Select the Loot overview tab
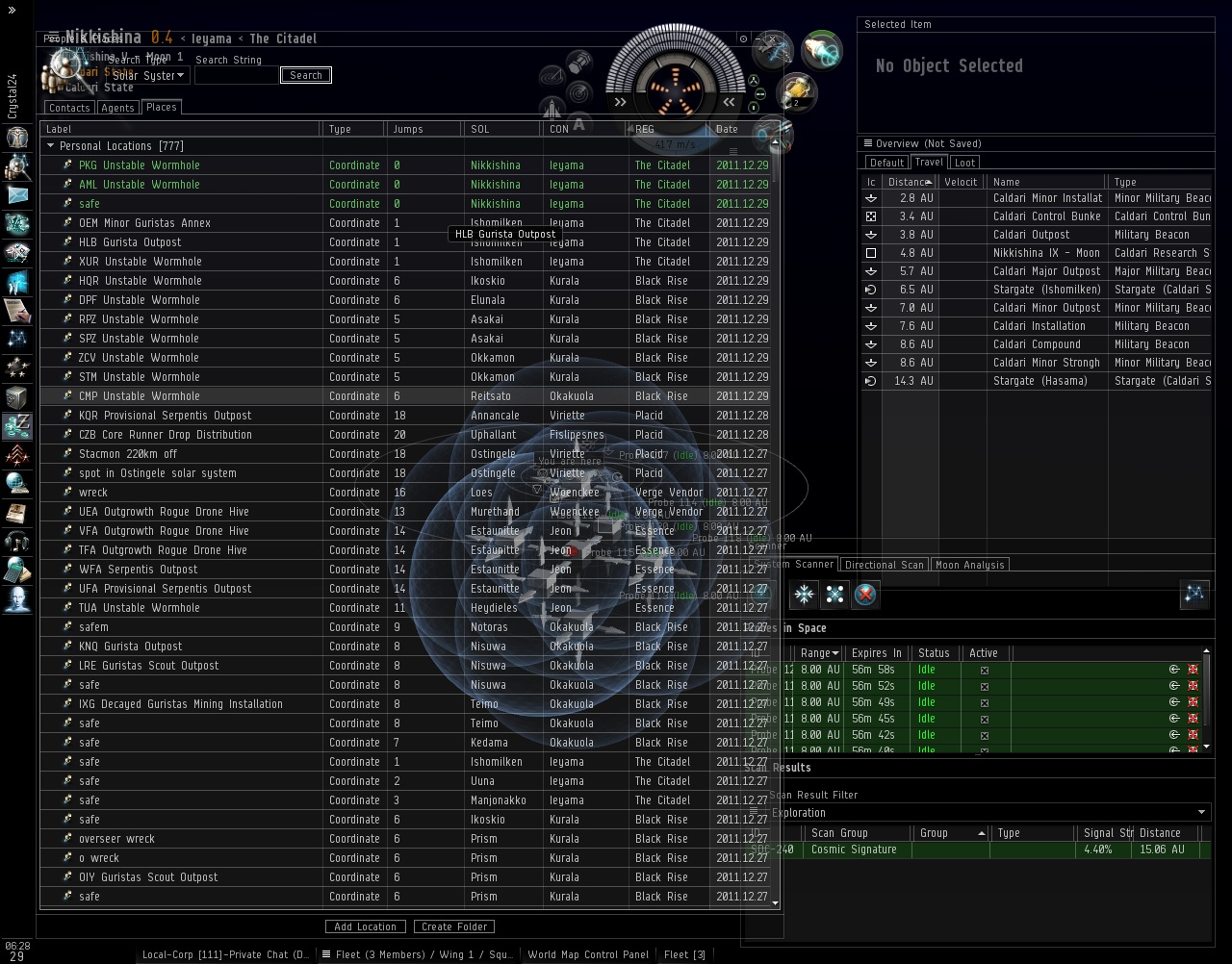 tap(964, 163)
